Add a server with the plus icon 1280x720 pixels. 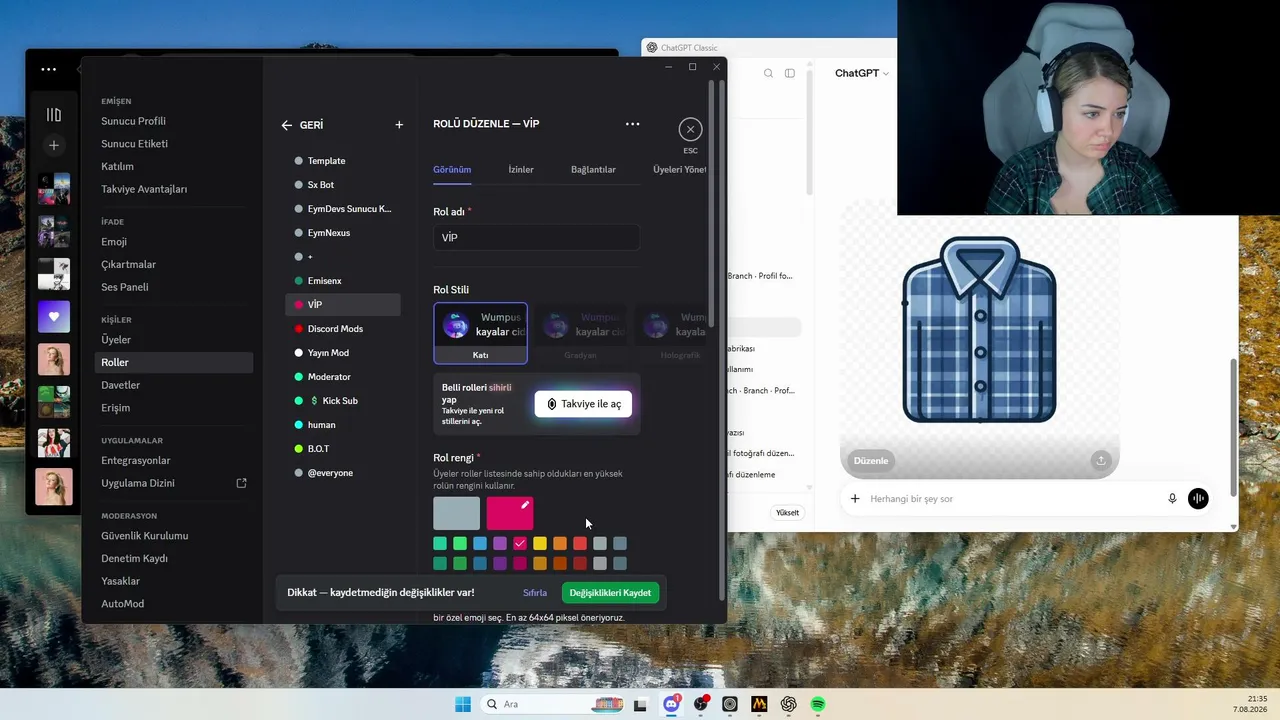point(54,145)
